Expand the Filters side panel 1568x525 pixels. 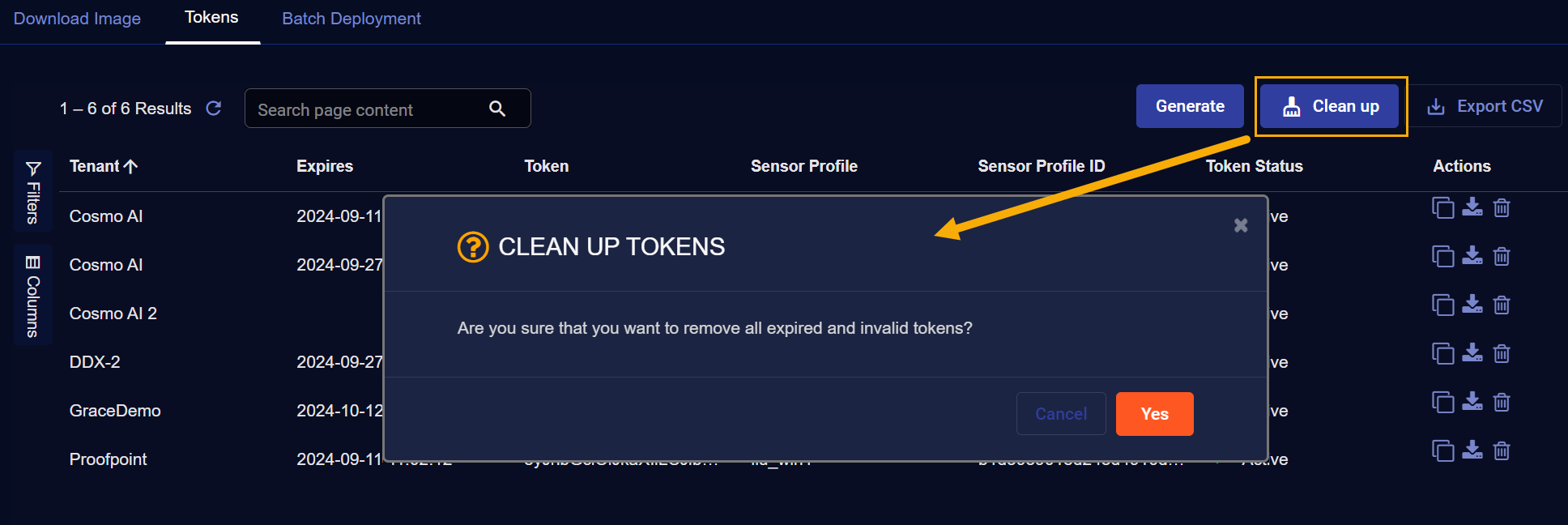point(33,191)
